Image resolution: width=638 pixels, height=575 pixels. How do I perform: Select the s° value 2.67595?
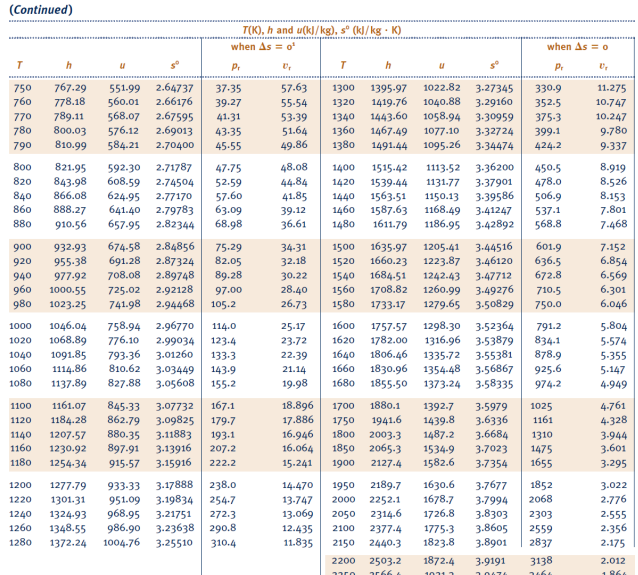tap(175, 116)
